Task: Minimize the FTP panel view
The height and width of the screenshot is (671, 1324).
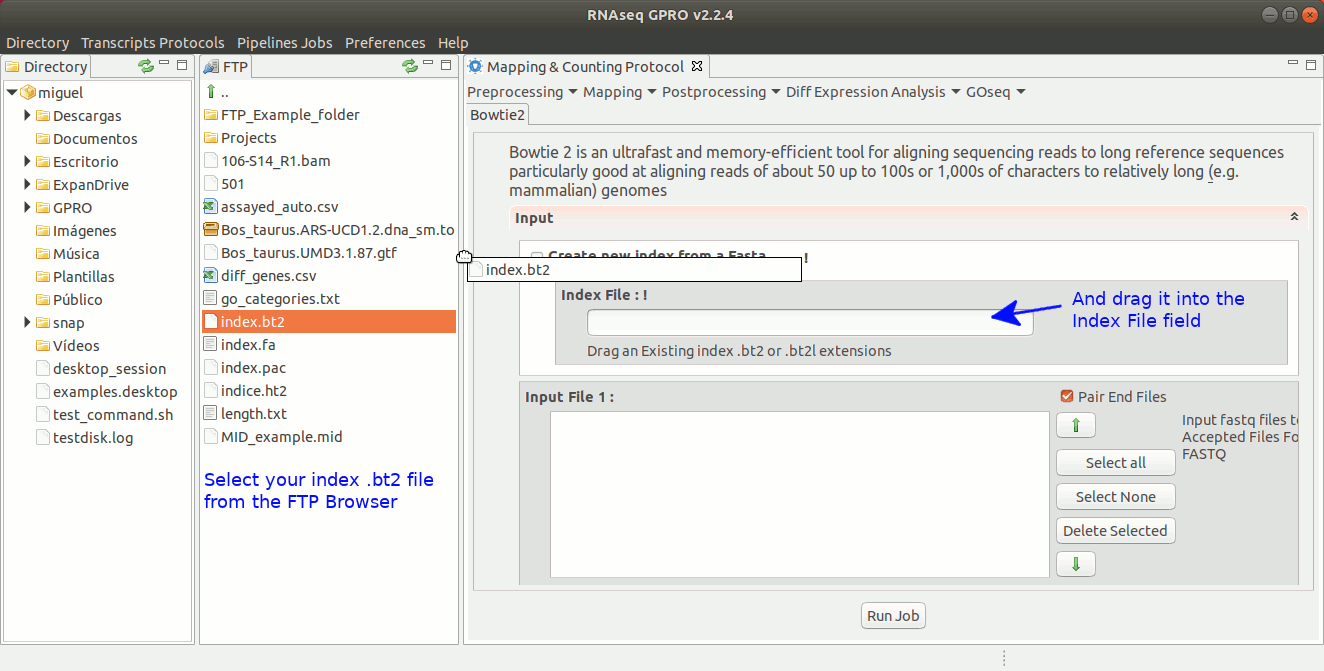Action: point(428,65)
